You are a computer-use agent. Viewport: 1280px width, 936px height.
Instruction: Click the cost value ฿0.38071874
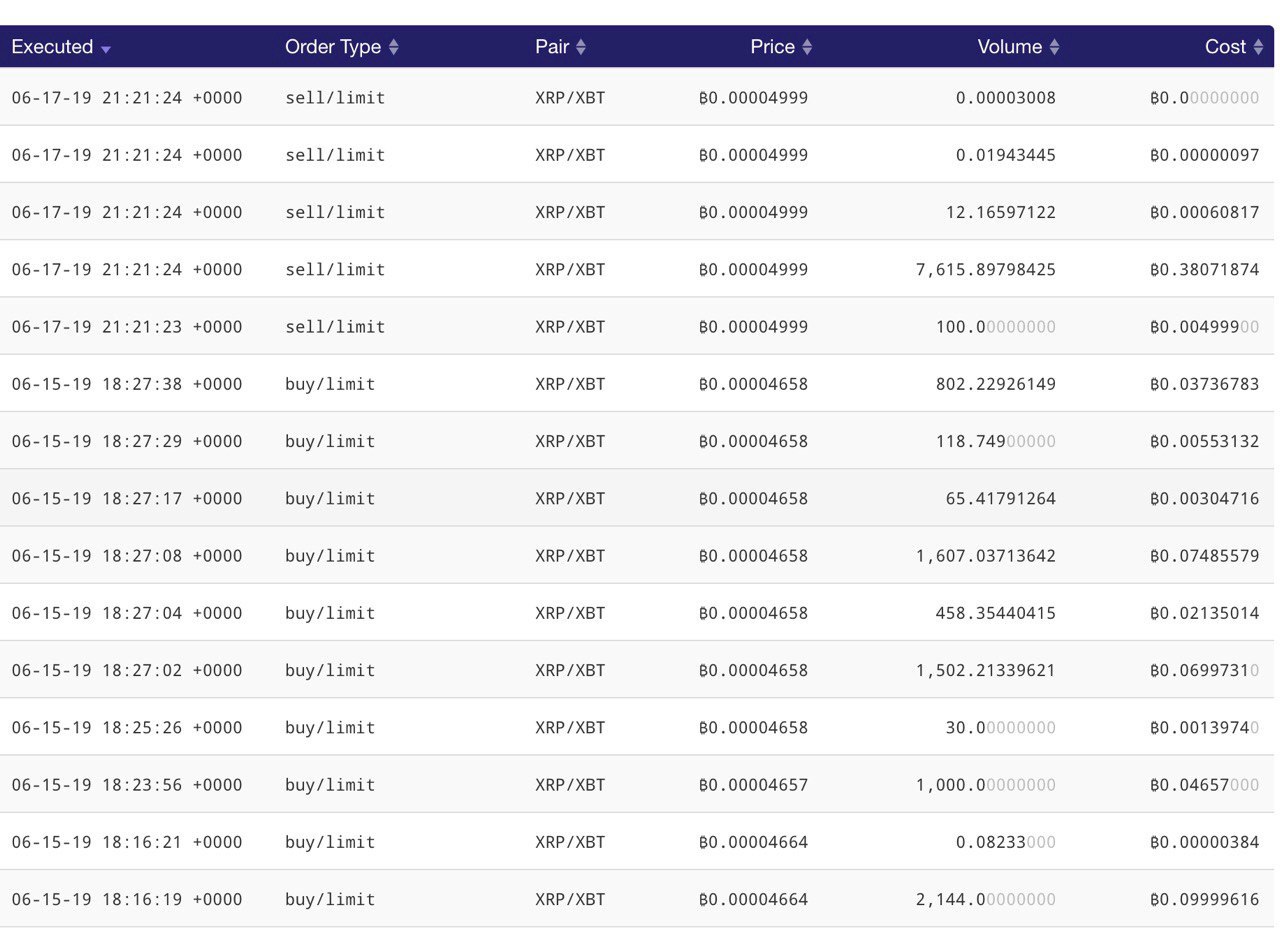[x=1204, y=270]
